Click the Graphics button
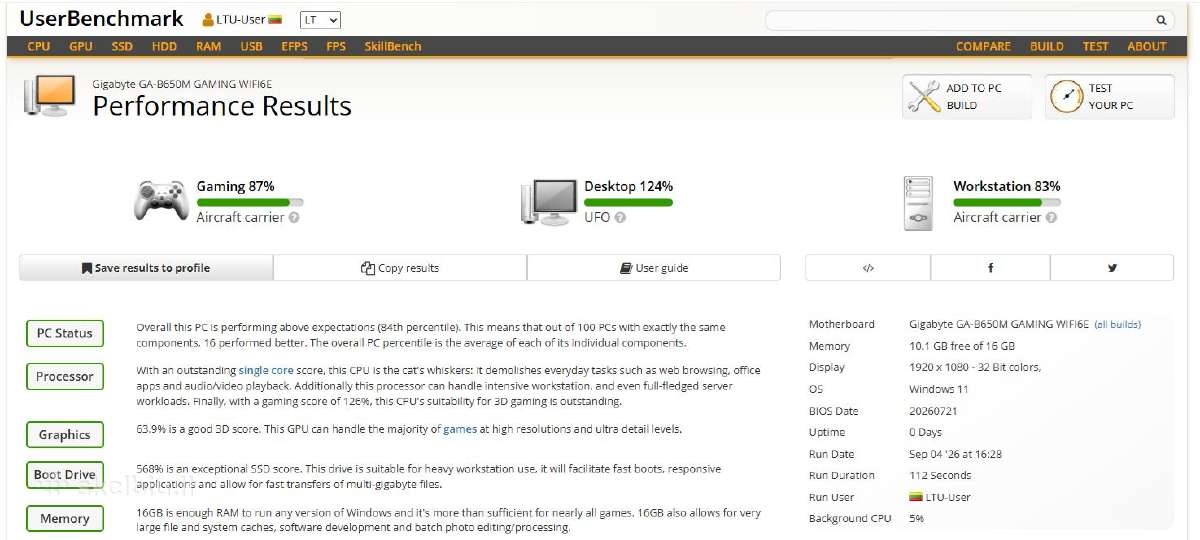The width and height of the screenshot is (1200, 540). coord(65,435)
